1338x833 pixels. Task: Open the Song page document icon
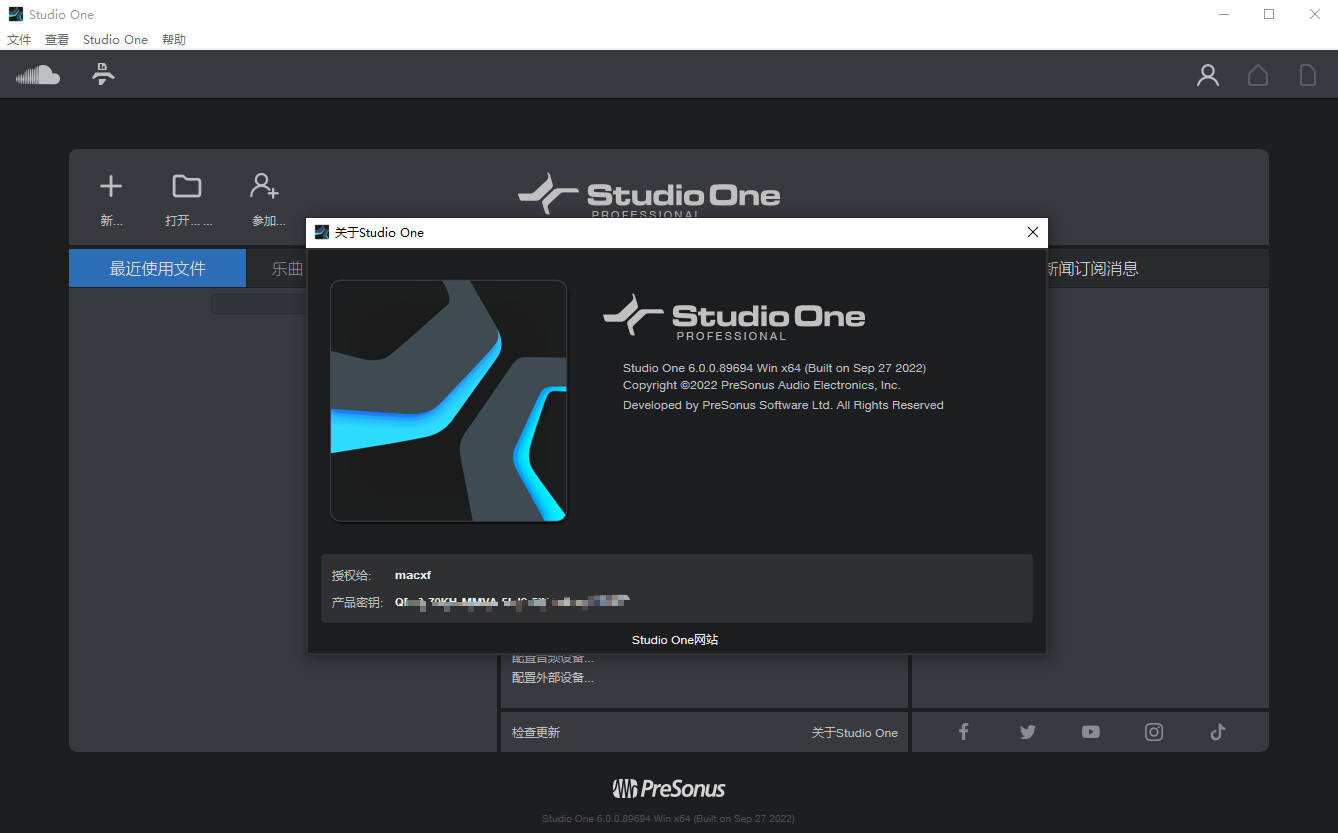pyautogui.click(x=1307, y=75)
